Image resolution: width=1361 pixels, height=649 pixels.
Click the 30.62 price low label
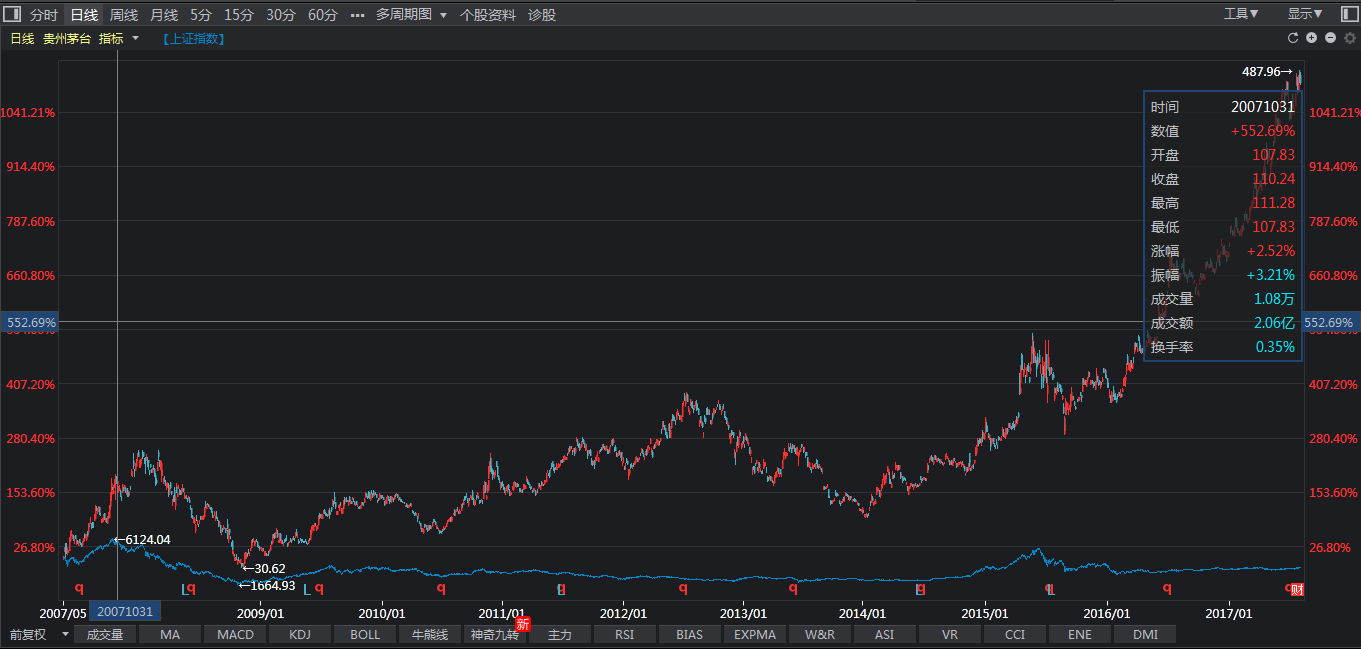(264, 568)
